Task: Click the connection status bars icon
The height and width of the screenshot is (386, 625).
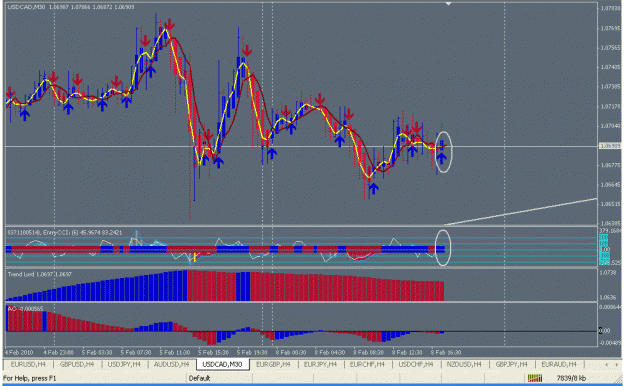Action: [535, 378]
